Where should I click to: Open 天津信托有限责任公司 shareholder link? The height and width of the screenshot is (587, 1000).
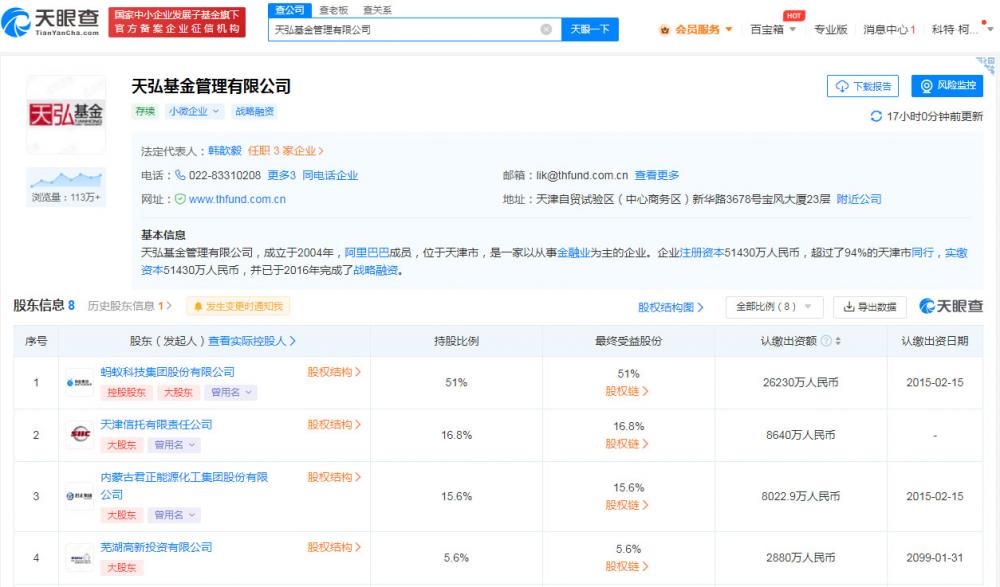pos(156,424)
